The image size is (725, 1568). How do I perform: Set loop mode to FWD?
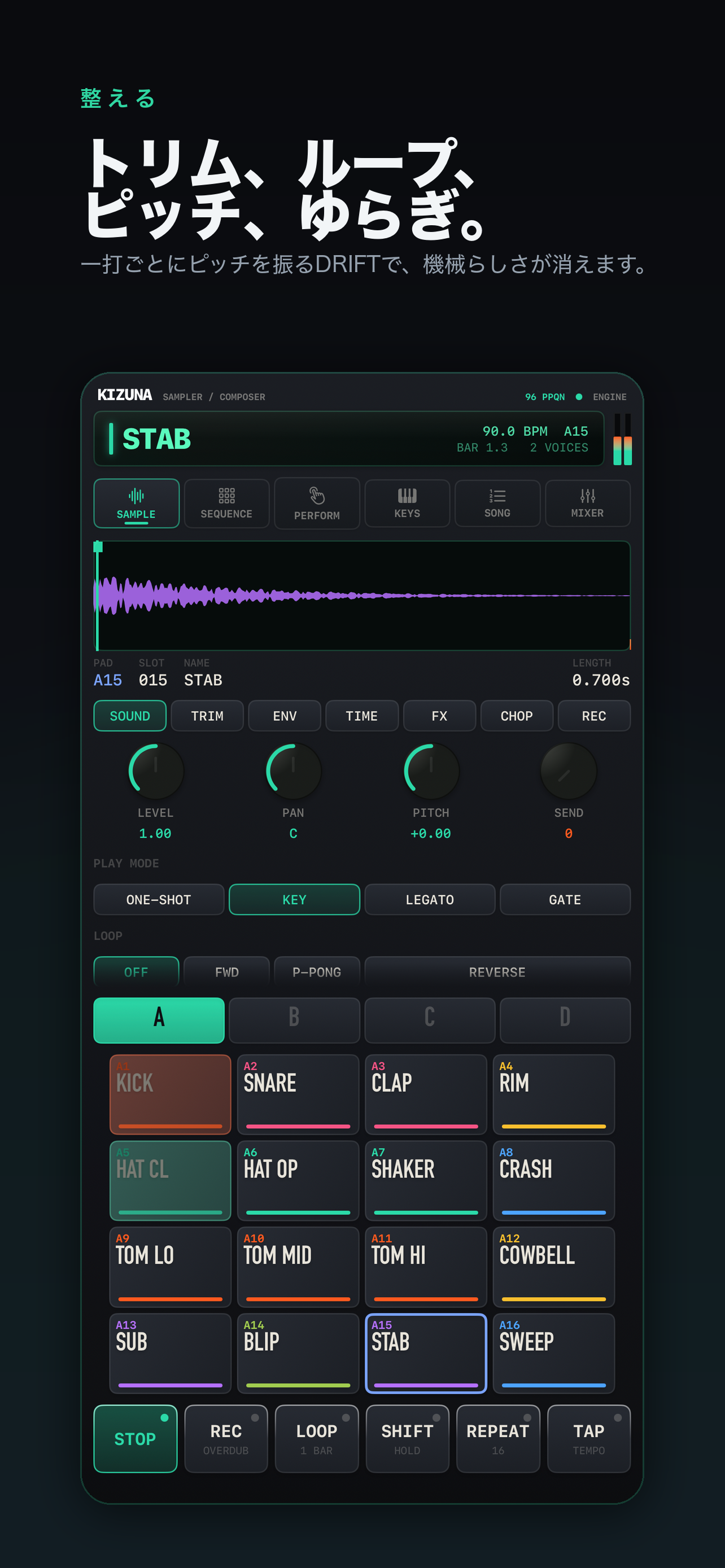(226, 971)
